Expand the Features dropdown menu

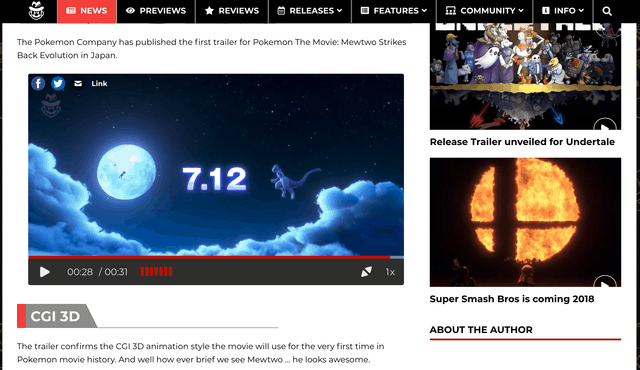tap(394, 11)
